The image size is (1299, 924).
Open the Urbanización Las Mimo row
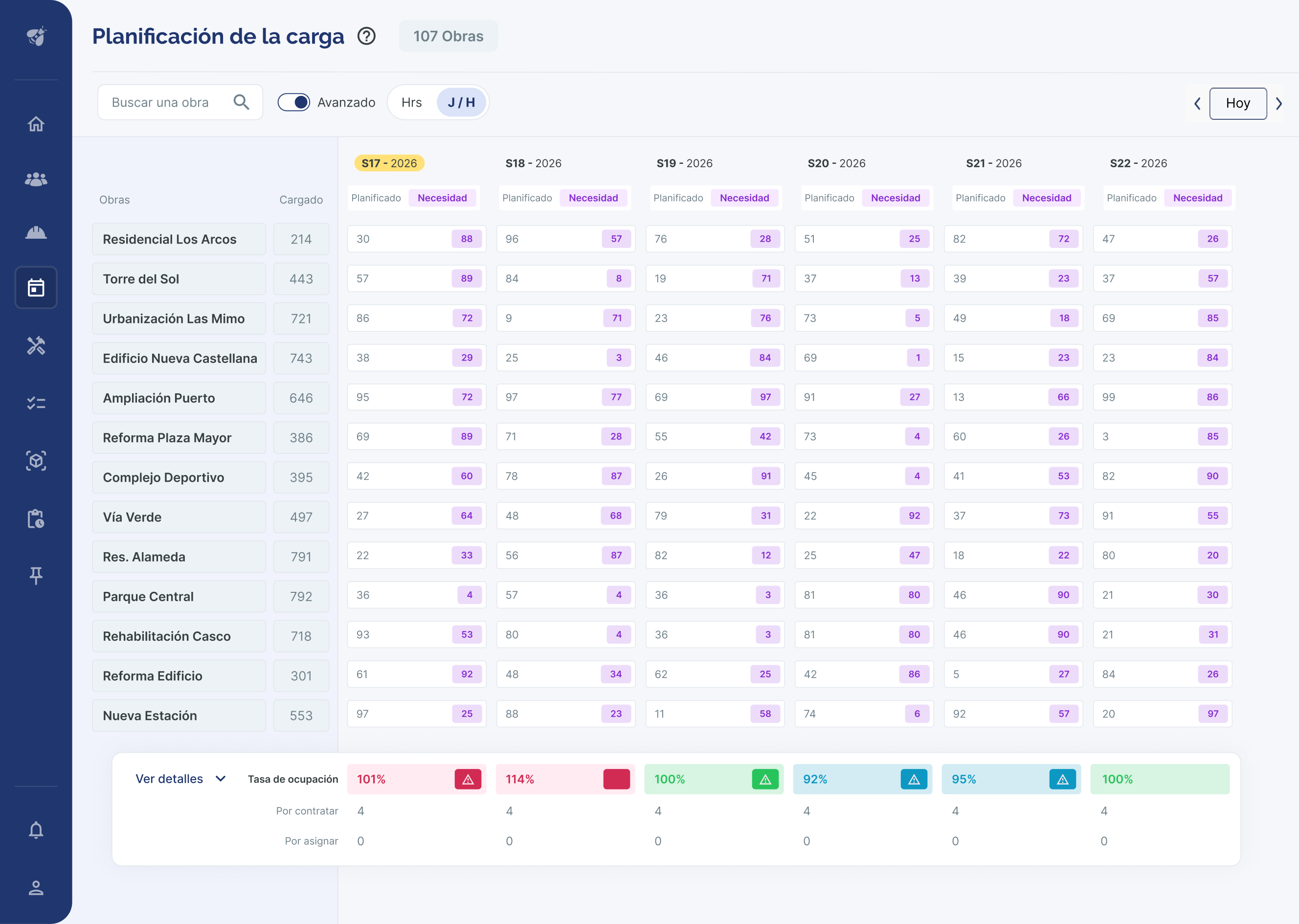coord(179,318)
